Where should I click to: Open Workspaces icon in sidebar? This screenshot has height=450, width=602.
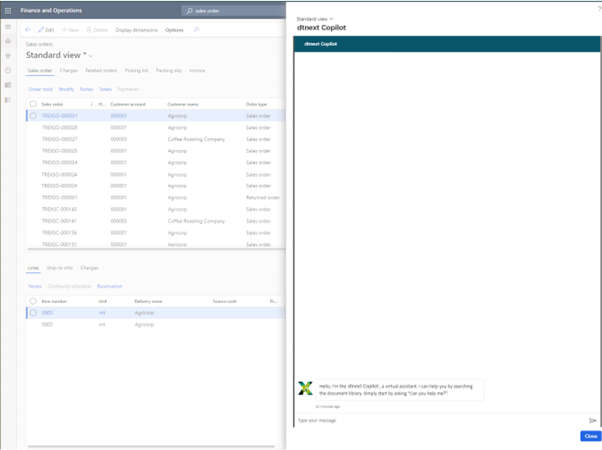[x=8, y=85]
